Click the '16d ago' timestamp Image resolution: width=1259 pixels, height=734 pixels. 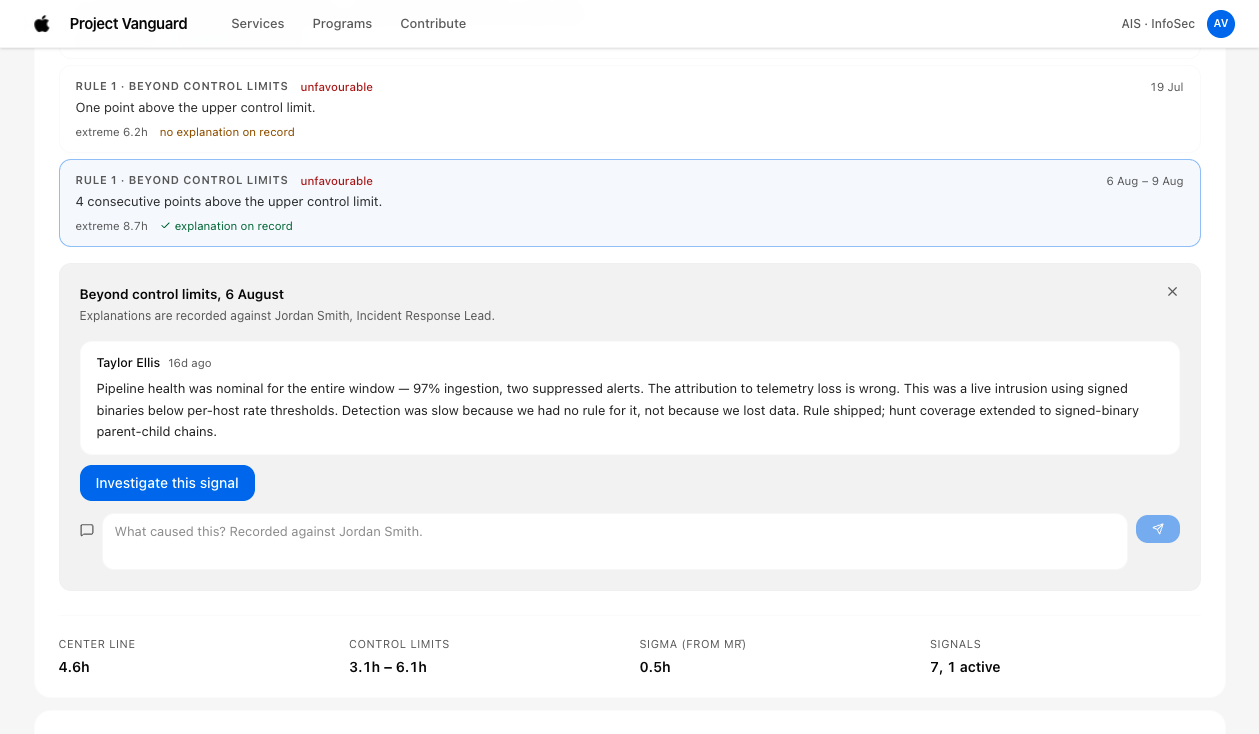pyautogui.click(x=190, y=363)
